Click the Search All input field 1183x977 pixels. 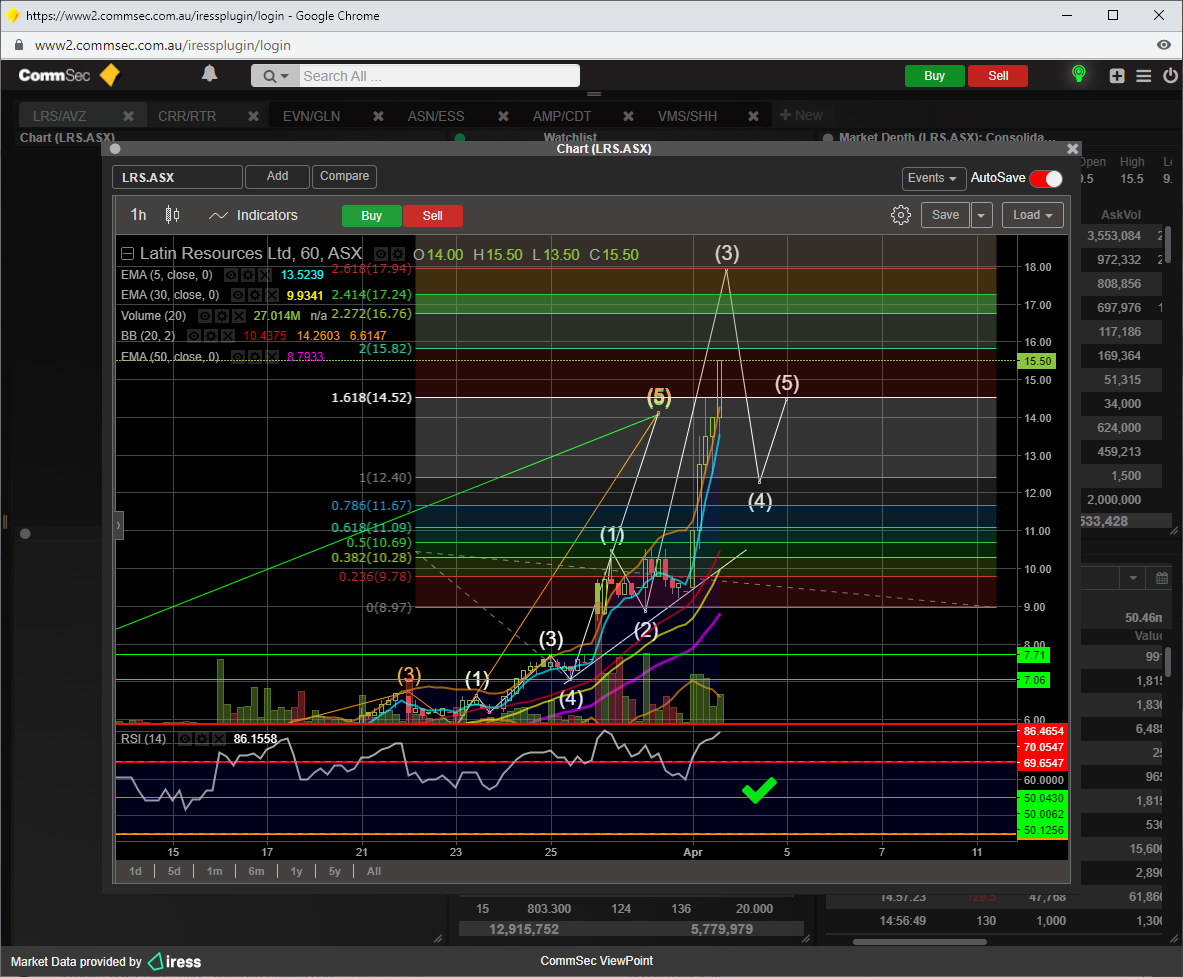coord(440,75)
